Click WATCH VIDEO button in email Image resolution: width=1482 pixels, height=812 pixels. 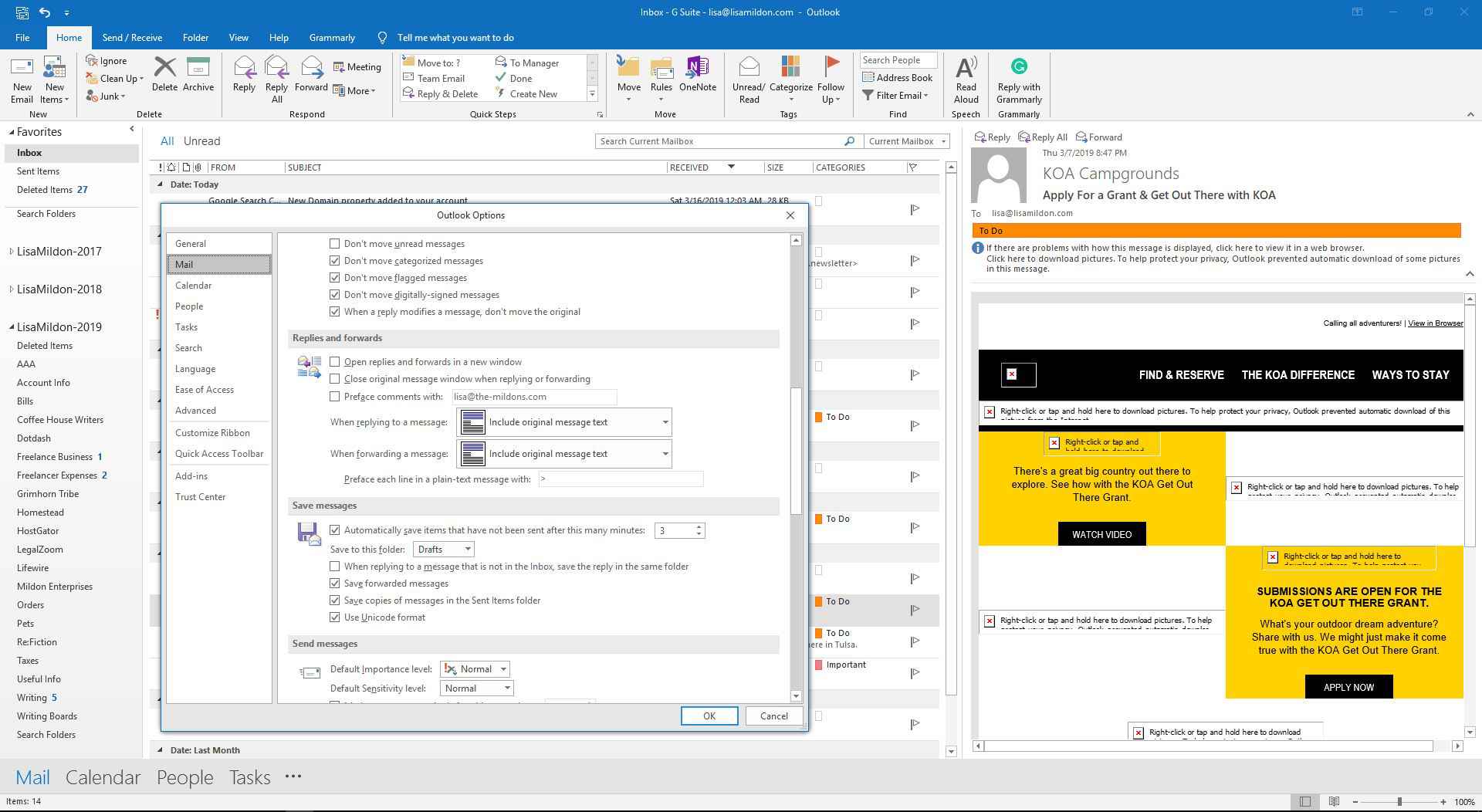pyautogui.click(x=1101, y=534)
